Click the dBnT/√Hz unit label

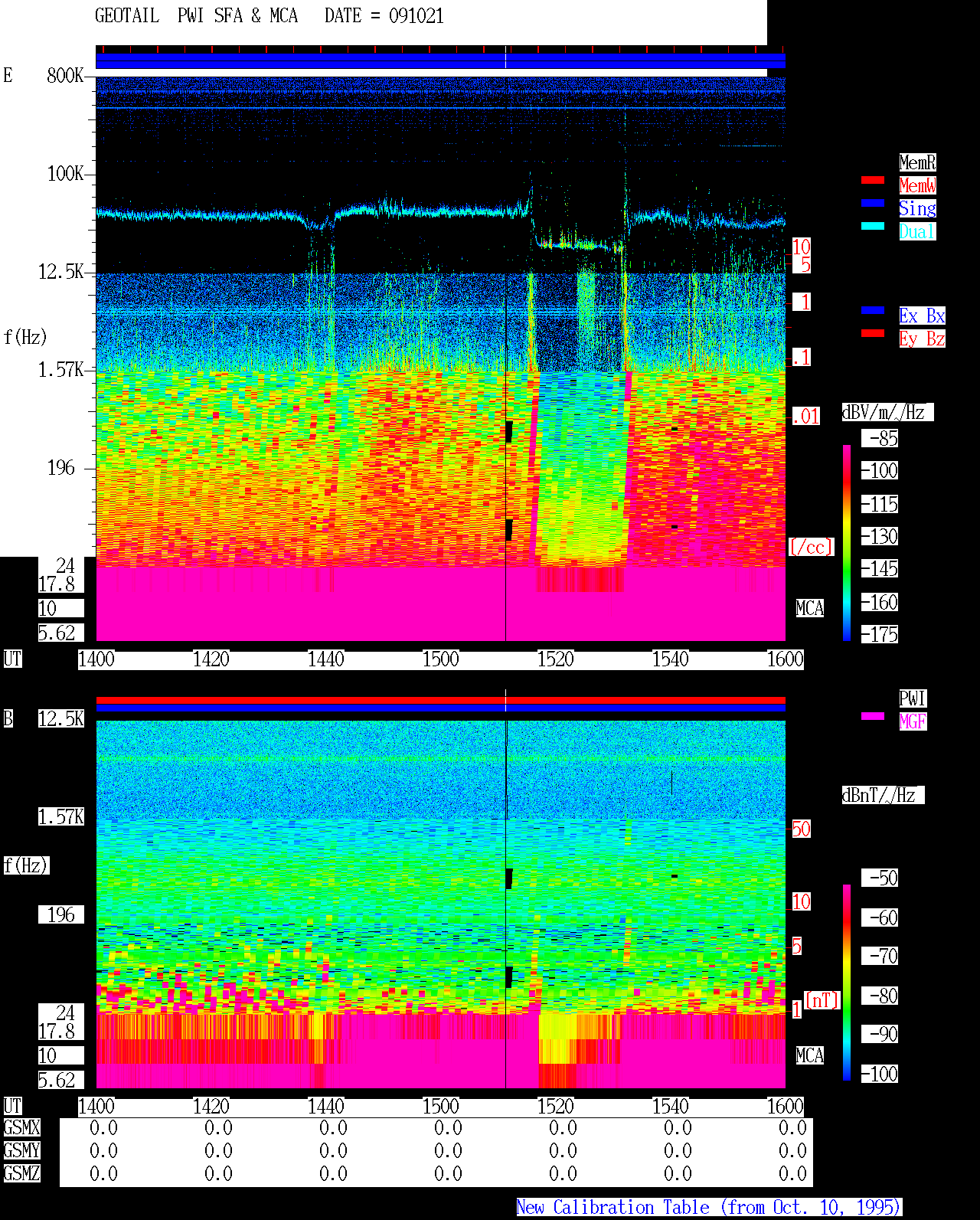[x=883, y=795]
